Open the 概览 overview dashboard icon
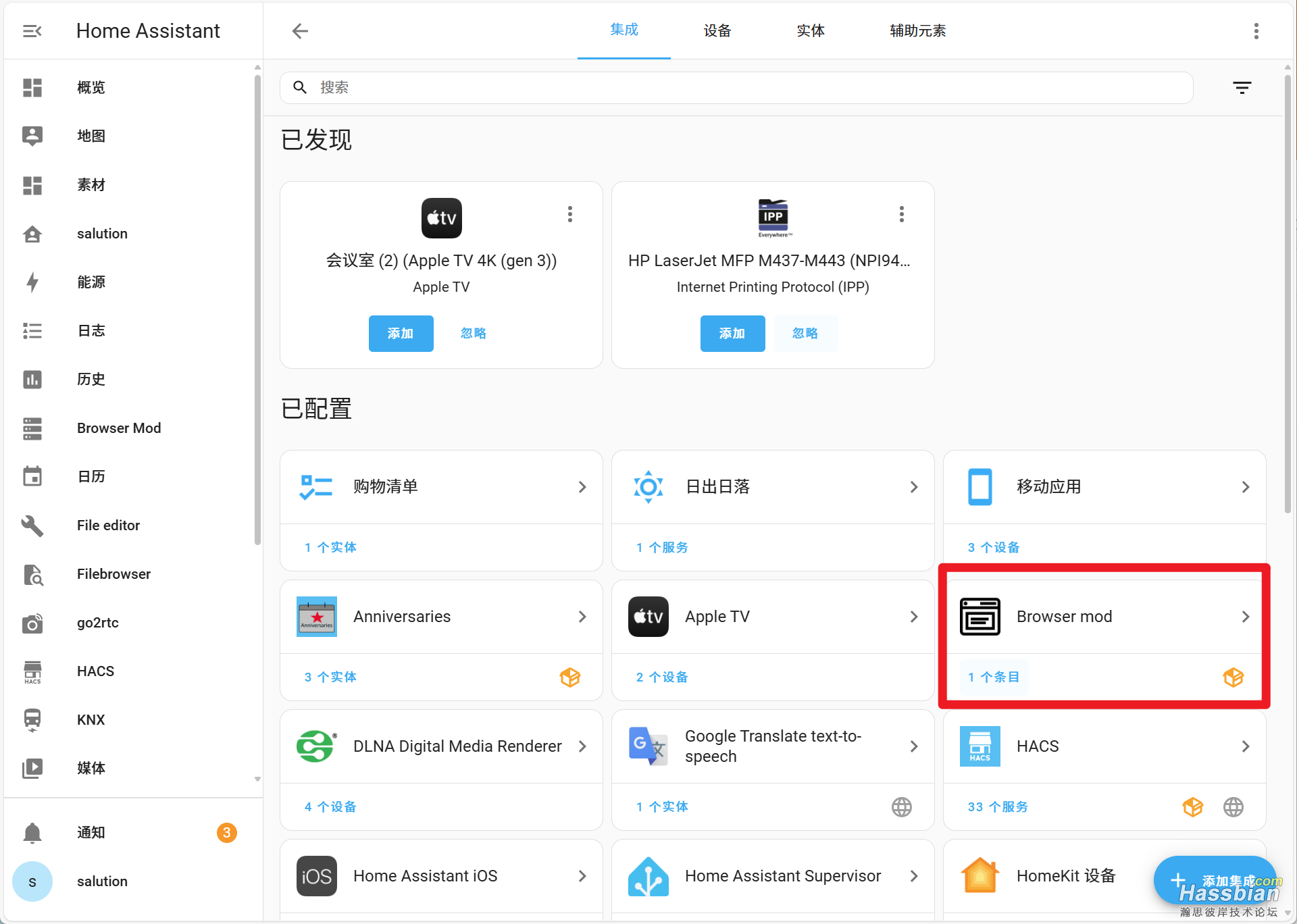 coord(32,88)
